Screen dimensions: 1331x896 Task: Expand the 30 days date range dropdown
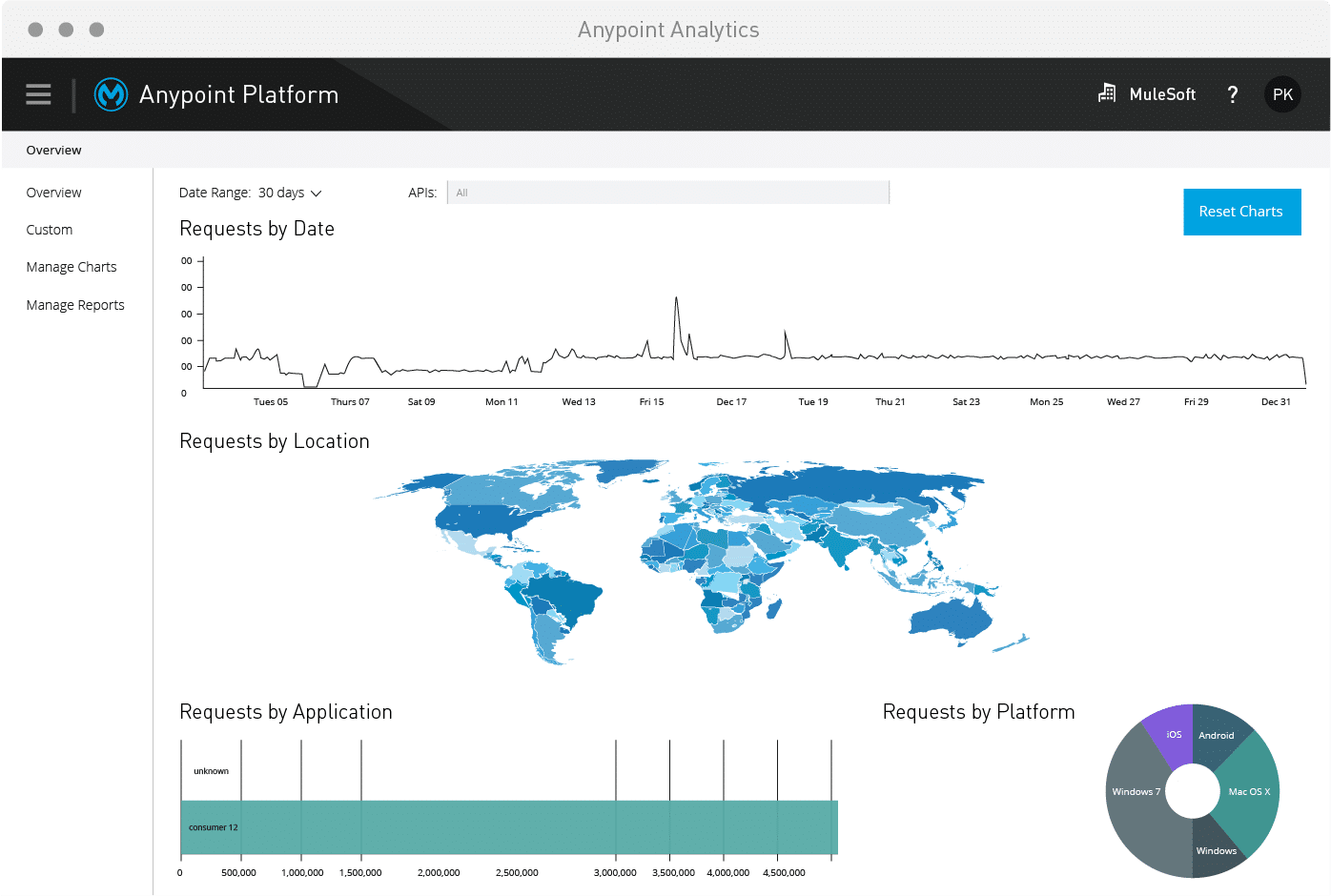(290, 193)
